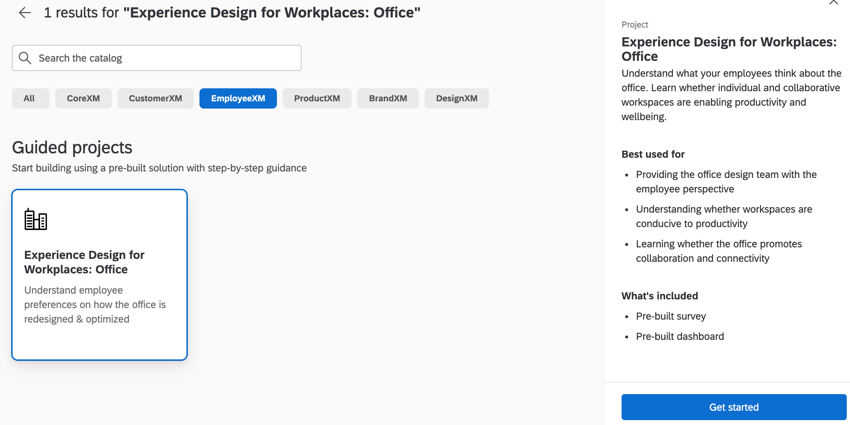850x425 pixels.
Task: Click the magnifier icon in the catalog search
Action: [x=25, y=58]
